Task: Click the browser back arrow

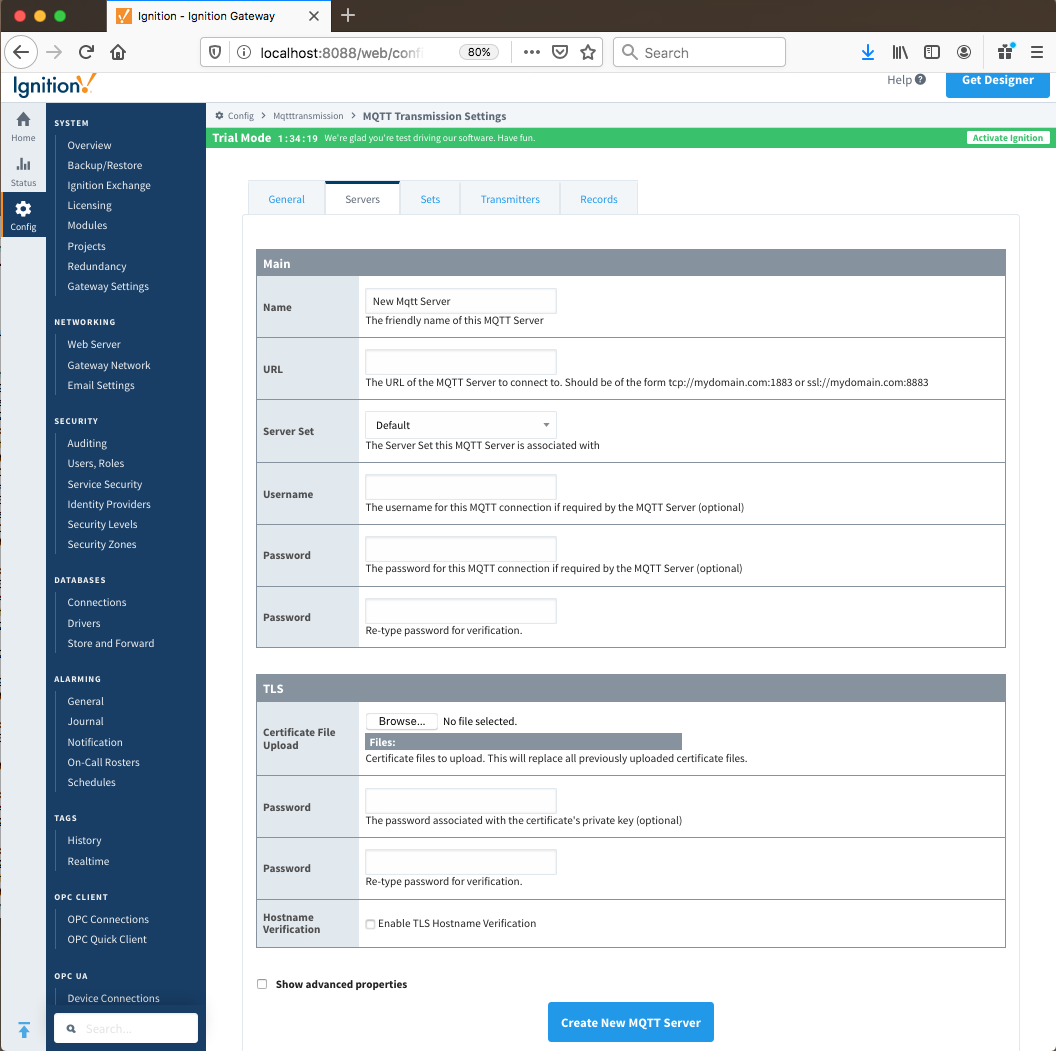Action: 21,52
